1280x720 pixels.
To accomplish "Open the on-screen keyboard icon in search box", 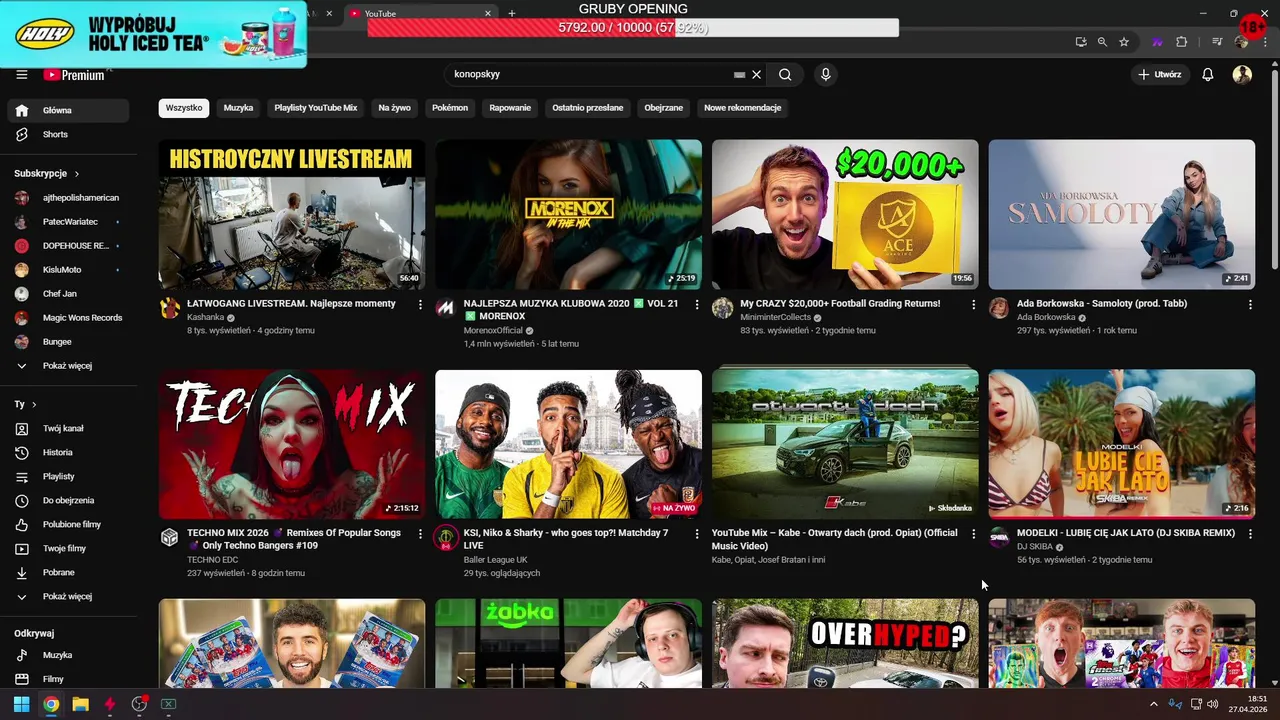I will tap(739, 75).
